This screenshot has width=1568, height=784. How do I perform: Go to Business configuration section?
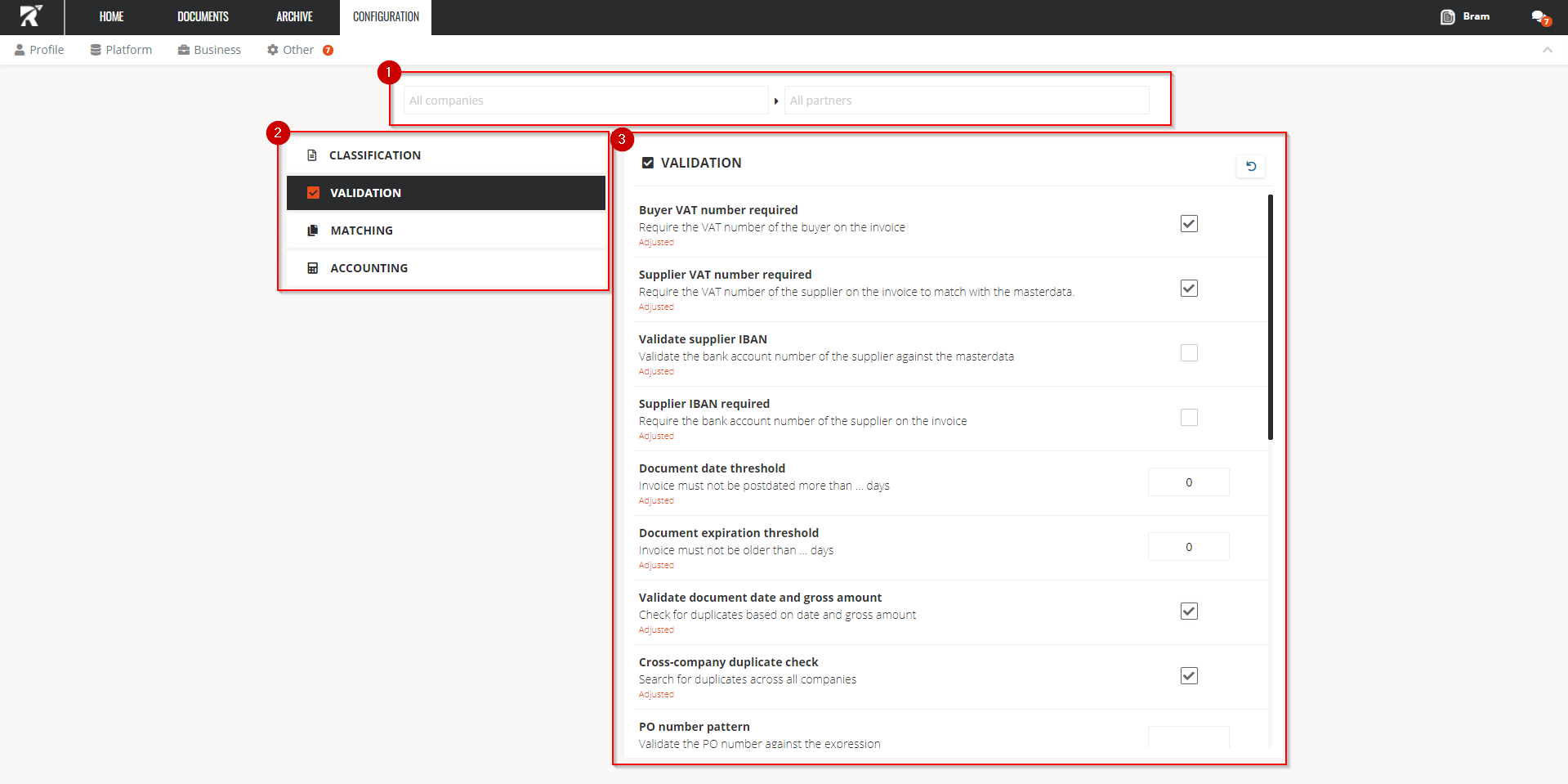point(209,50)
